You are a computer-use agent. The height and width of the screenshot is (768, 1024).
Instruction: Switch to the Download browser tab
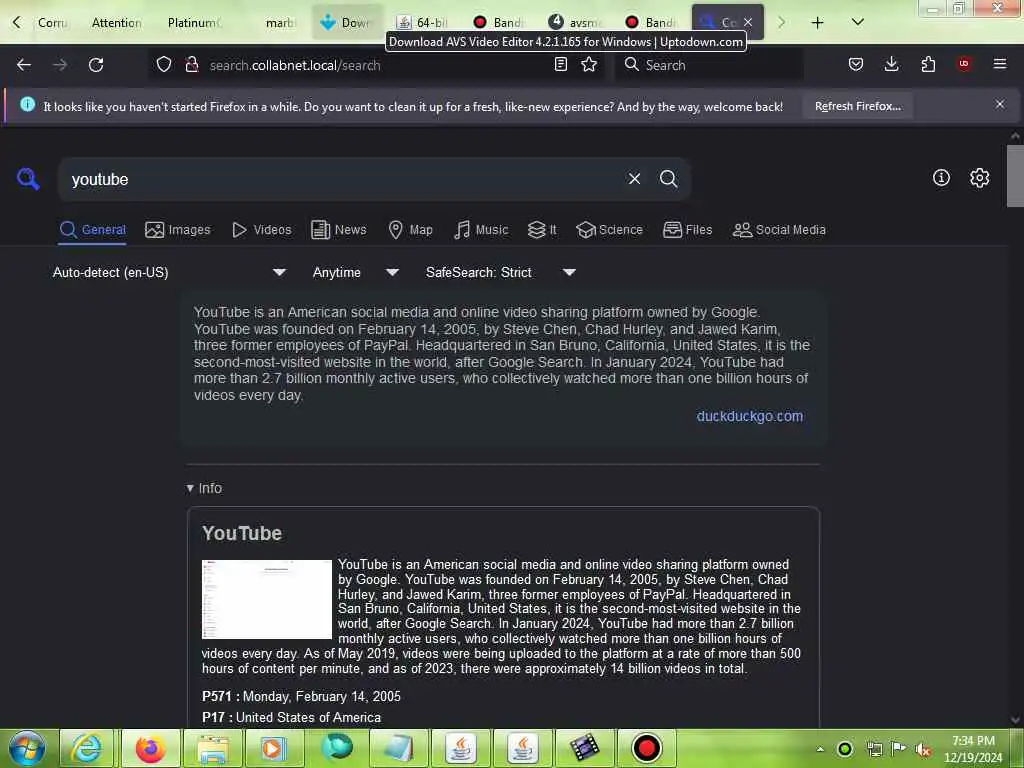tap(347, 23)
